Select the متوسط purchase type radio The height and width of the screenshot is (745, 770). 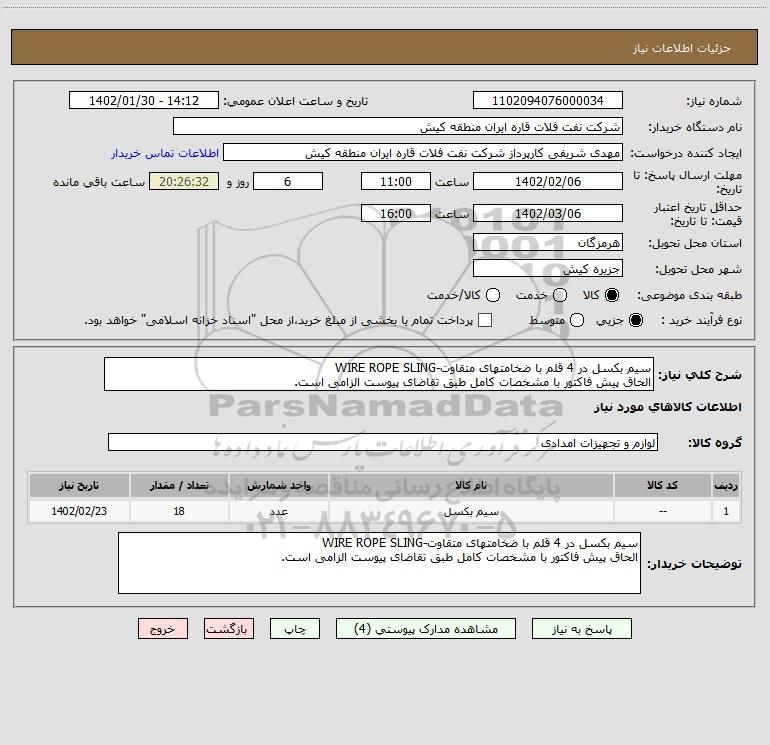(577, 320)
